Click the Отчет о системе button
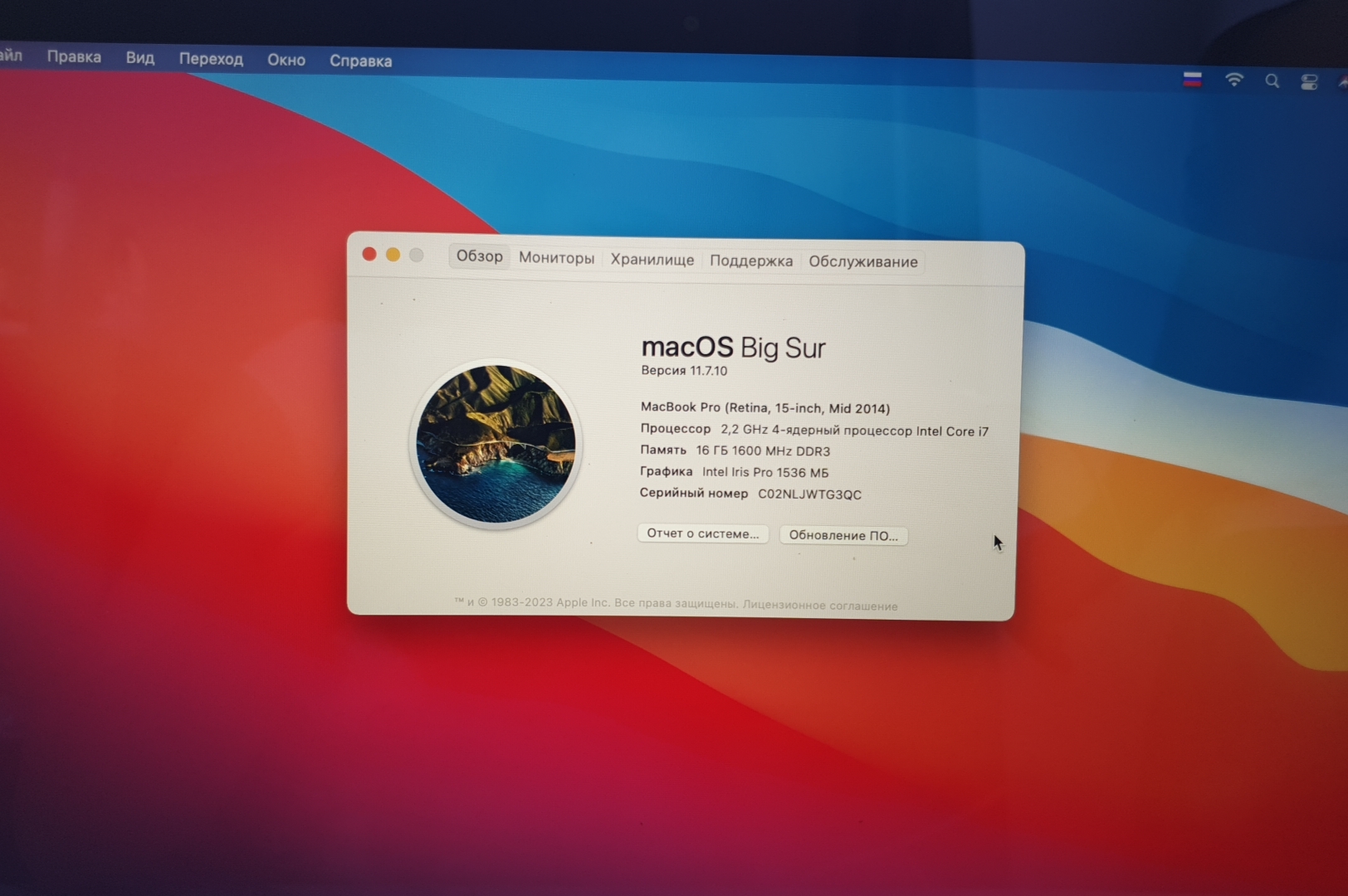This screenshot has width=1348, height=896. pos(702,533)
